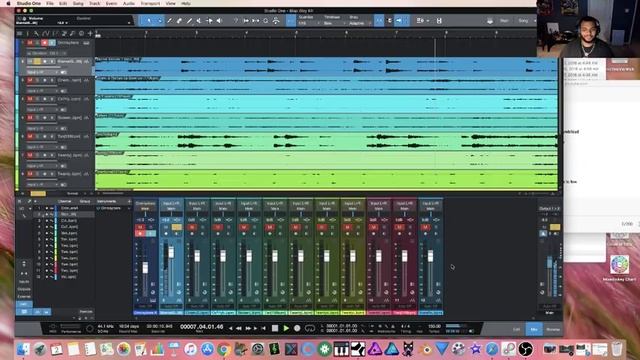Open the Transport menu
Image resolution: width=640 pixels, height=360 pixels.
(150, 3)
